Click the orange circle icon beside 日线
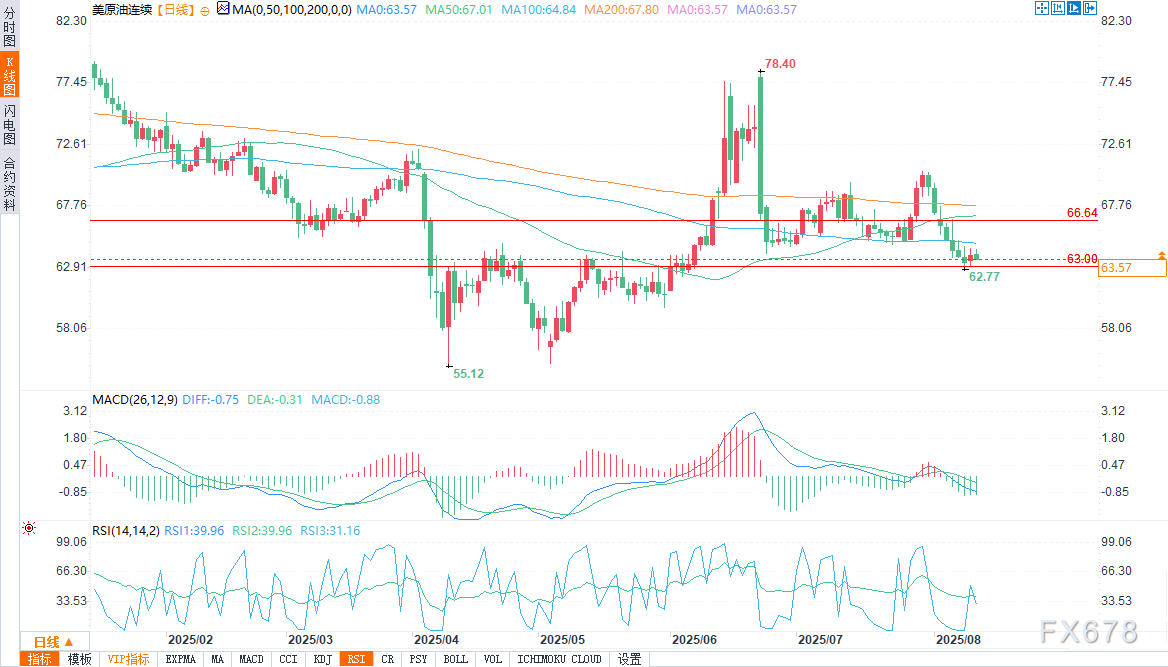Image resolution: width=1168 pixels, height=667 pixels. pyautogui.click(x=204, y=9)
